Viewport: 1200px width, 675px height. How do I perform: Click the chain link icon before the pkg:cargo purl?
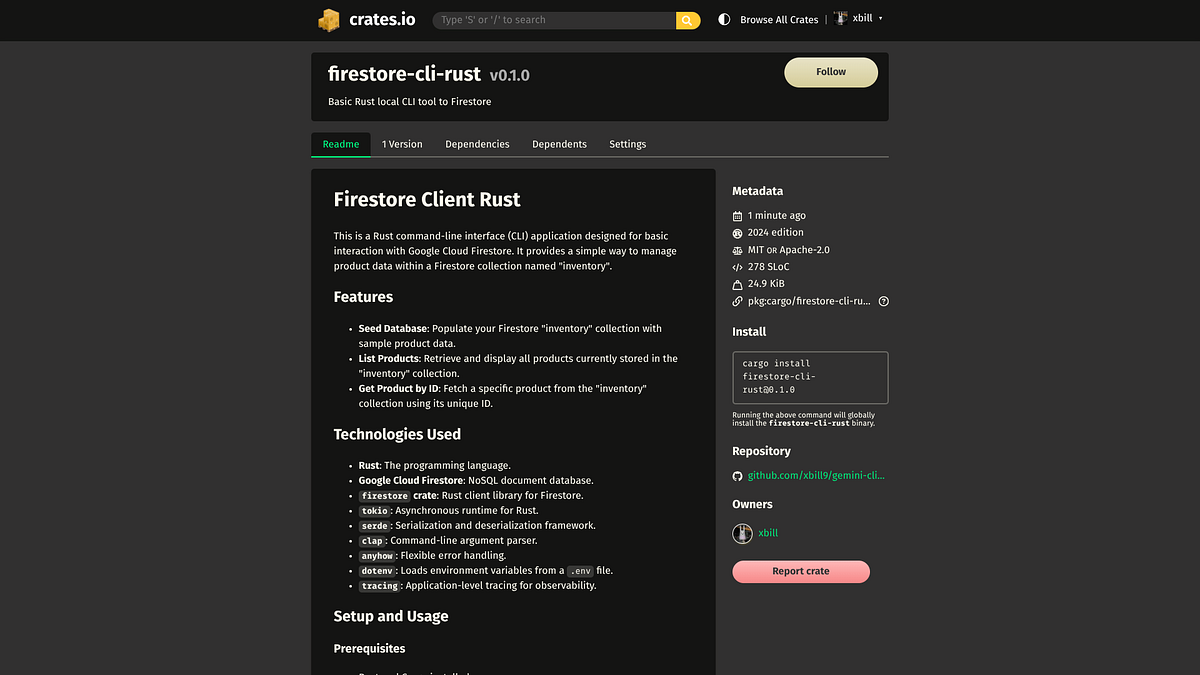click(738, 300)
